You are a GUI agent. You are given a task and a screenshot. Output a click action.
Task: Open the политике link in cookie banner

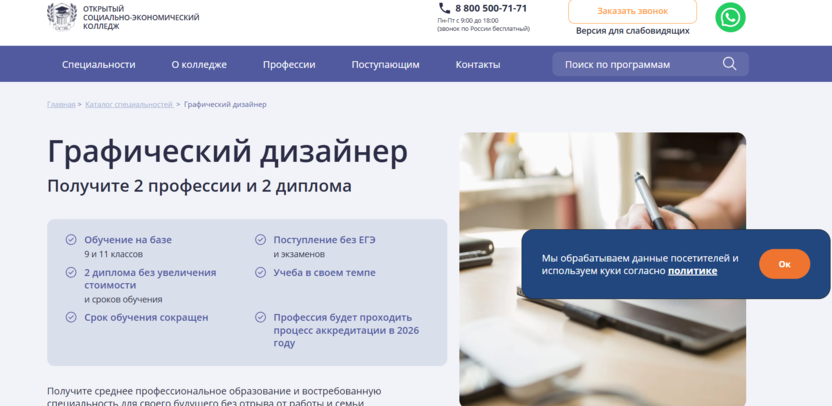(x=692, y=271)
